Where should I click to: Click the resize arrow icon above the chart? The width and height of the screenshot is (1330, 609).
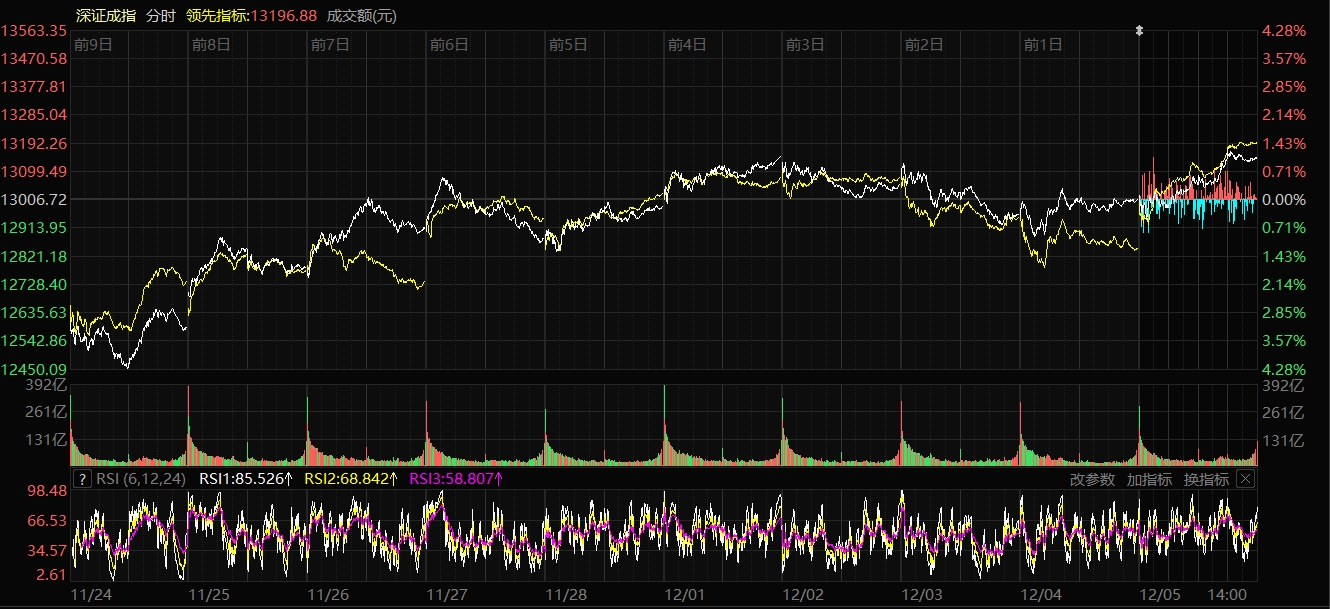pyautogui.click(x=1139, y=31)
